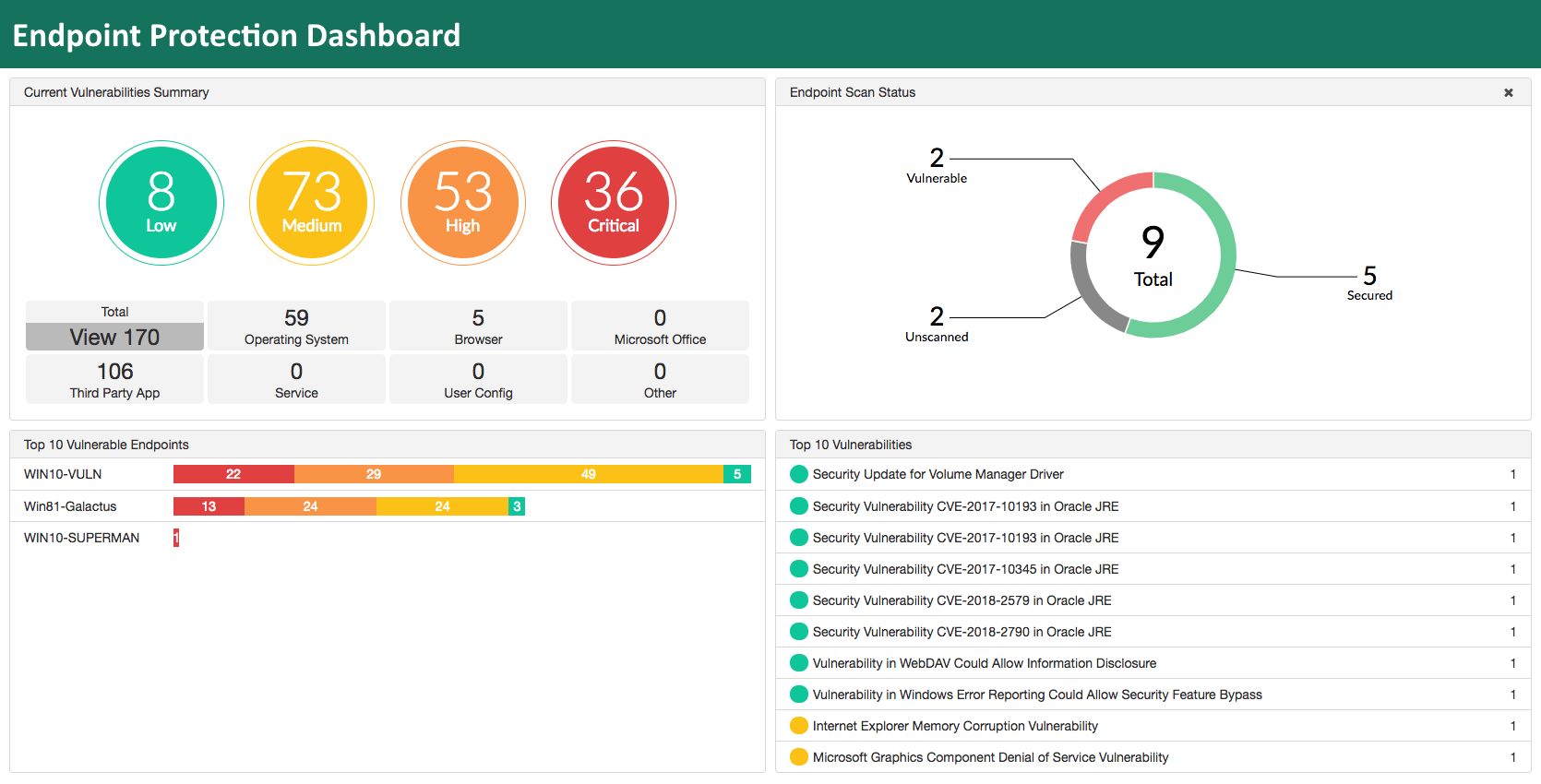Image resolution: width=1541 pixels, height=784 pixels.
Task: Open Vulnerability in WebDAV Information Disclosure entry
Action: pos(984,663)
